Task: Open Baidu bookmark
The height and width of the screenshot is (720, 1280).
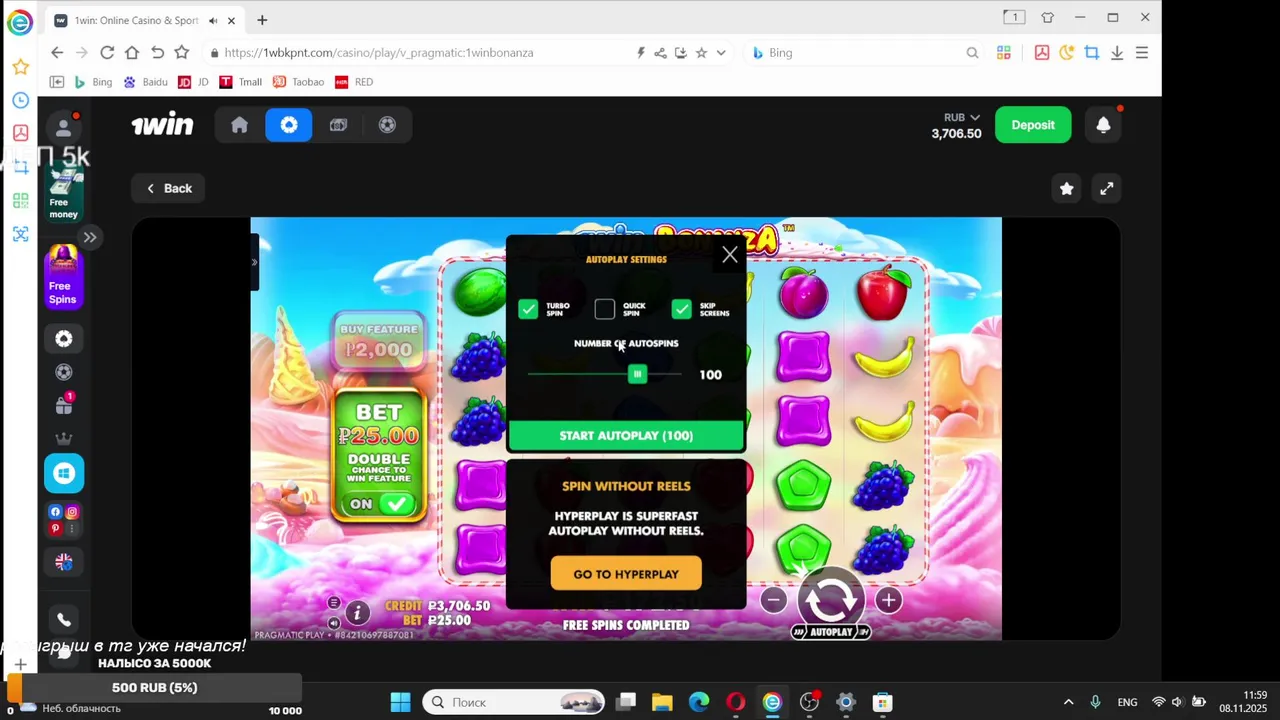Action: pos(145,82)
